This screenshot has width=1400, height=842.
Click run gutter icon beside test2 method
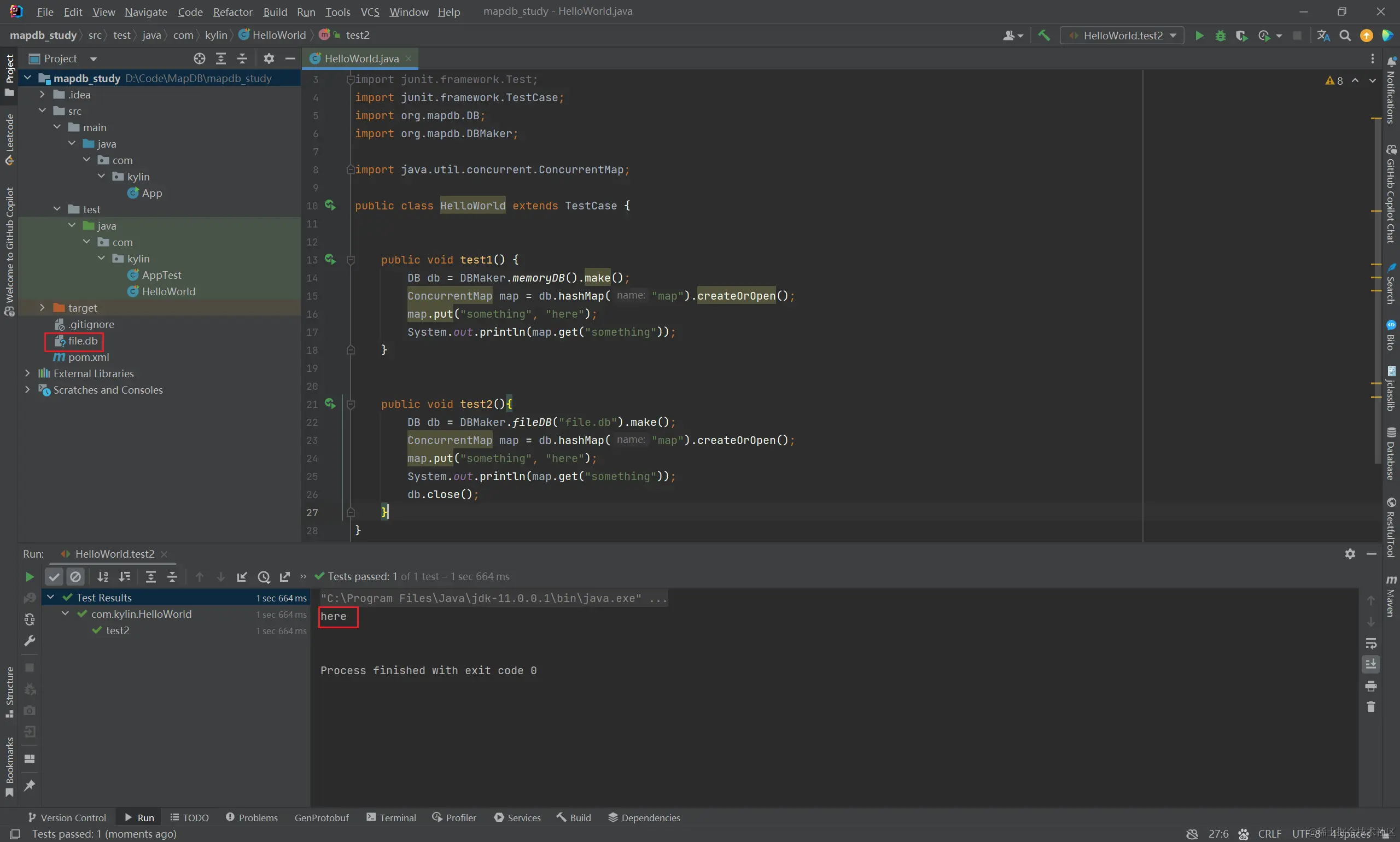[x=330, y=404]
